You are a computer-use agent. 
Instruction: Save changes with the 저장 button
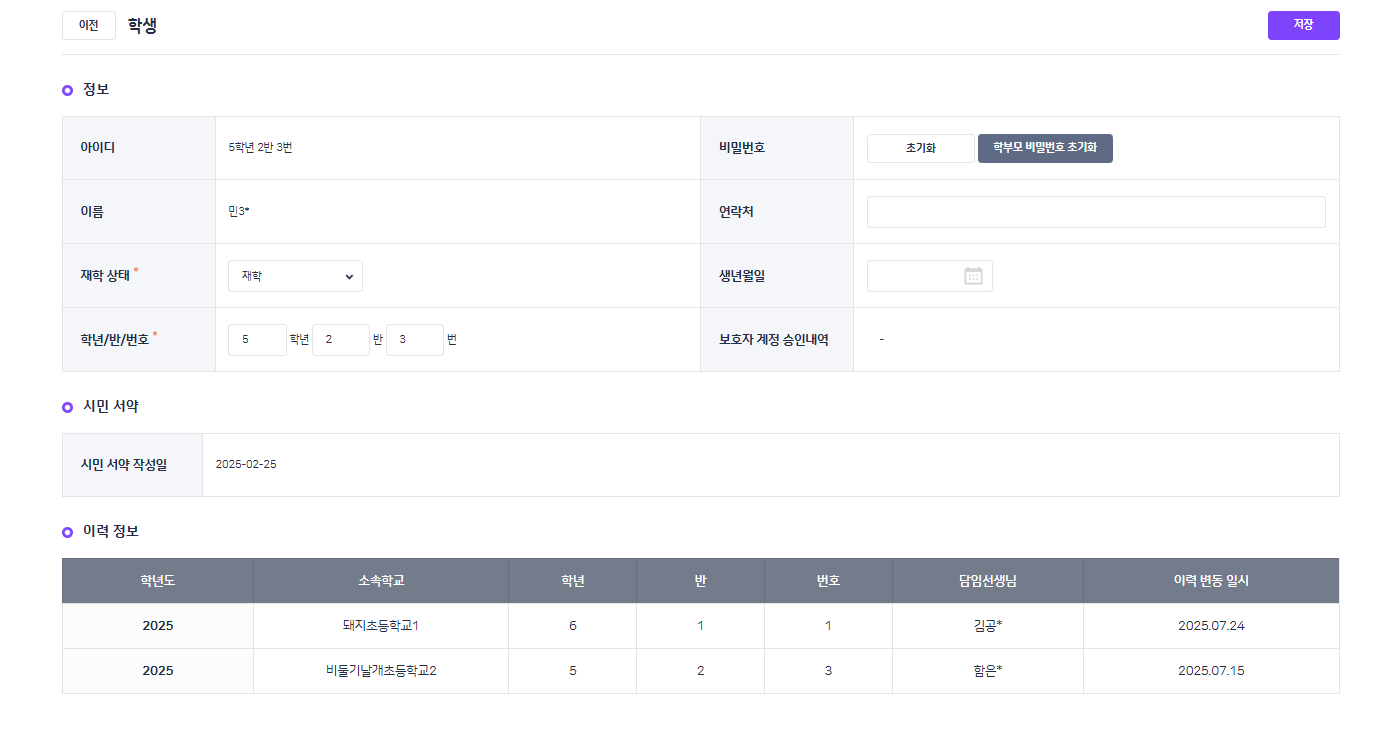1303,25
